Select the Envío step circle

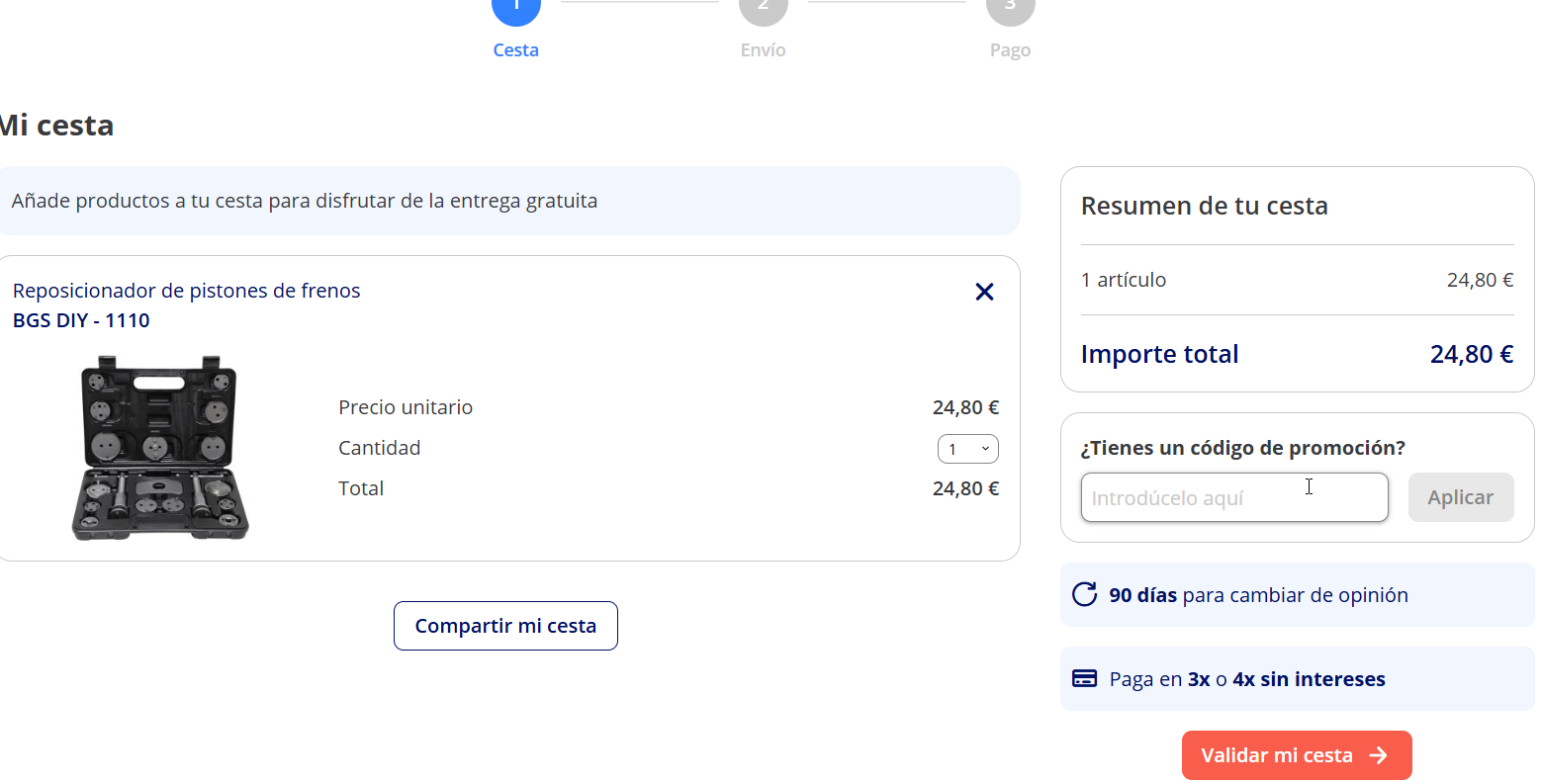(764, 8)
